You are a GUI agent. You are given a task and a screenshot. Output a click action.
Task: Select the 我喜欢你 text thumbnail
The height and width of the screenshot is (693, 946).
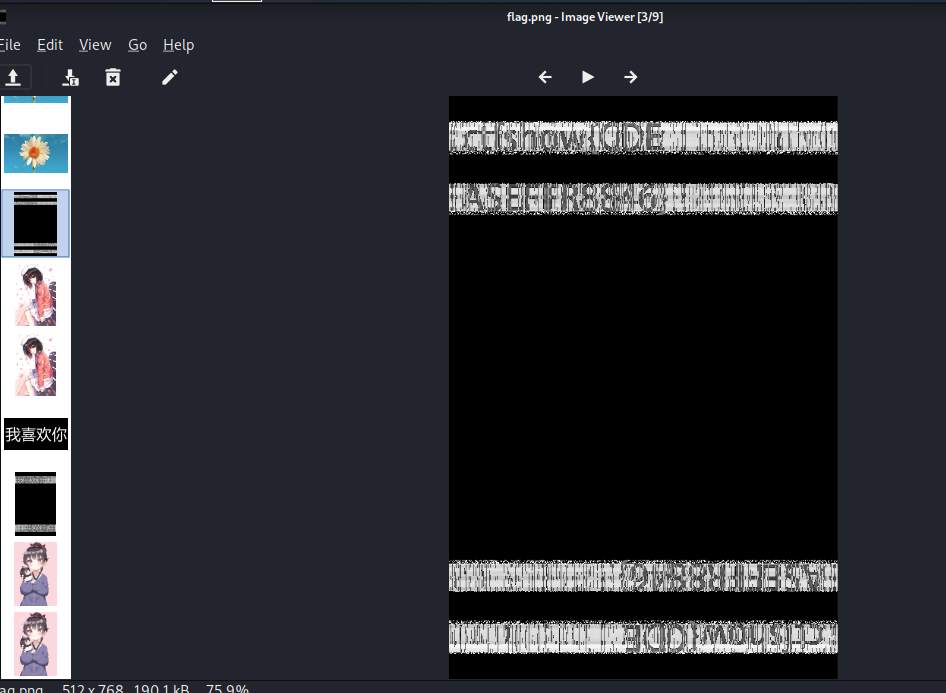click(36, 434)
